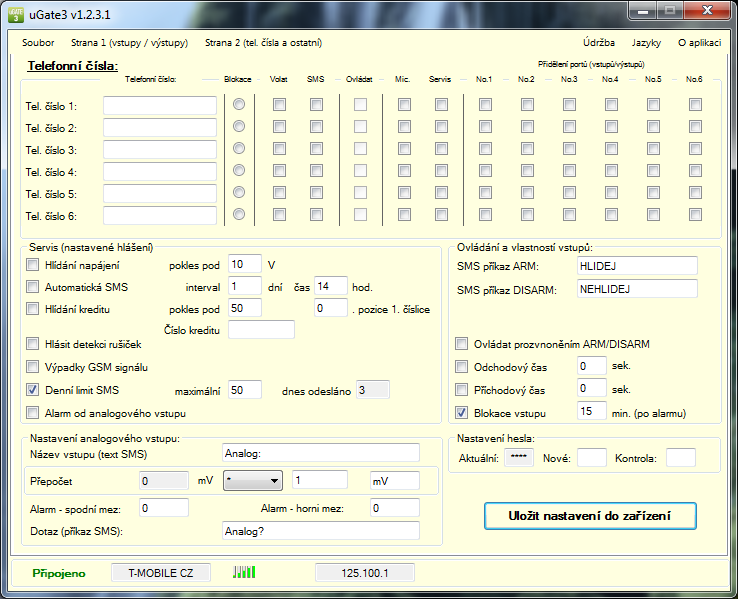Click the dnes odesláno counter showing 3
The width and height of the screenshot is (738, 599).
[373, 390]
